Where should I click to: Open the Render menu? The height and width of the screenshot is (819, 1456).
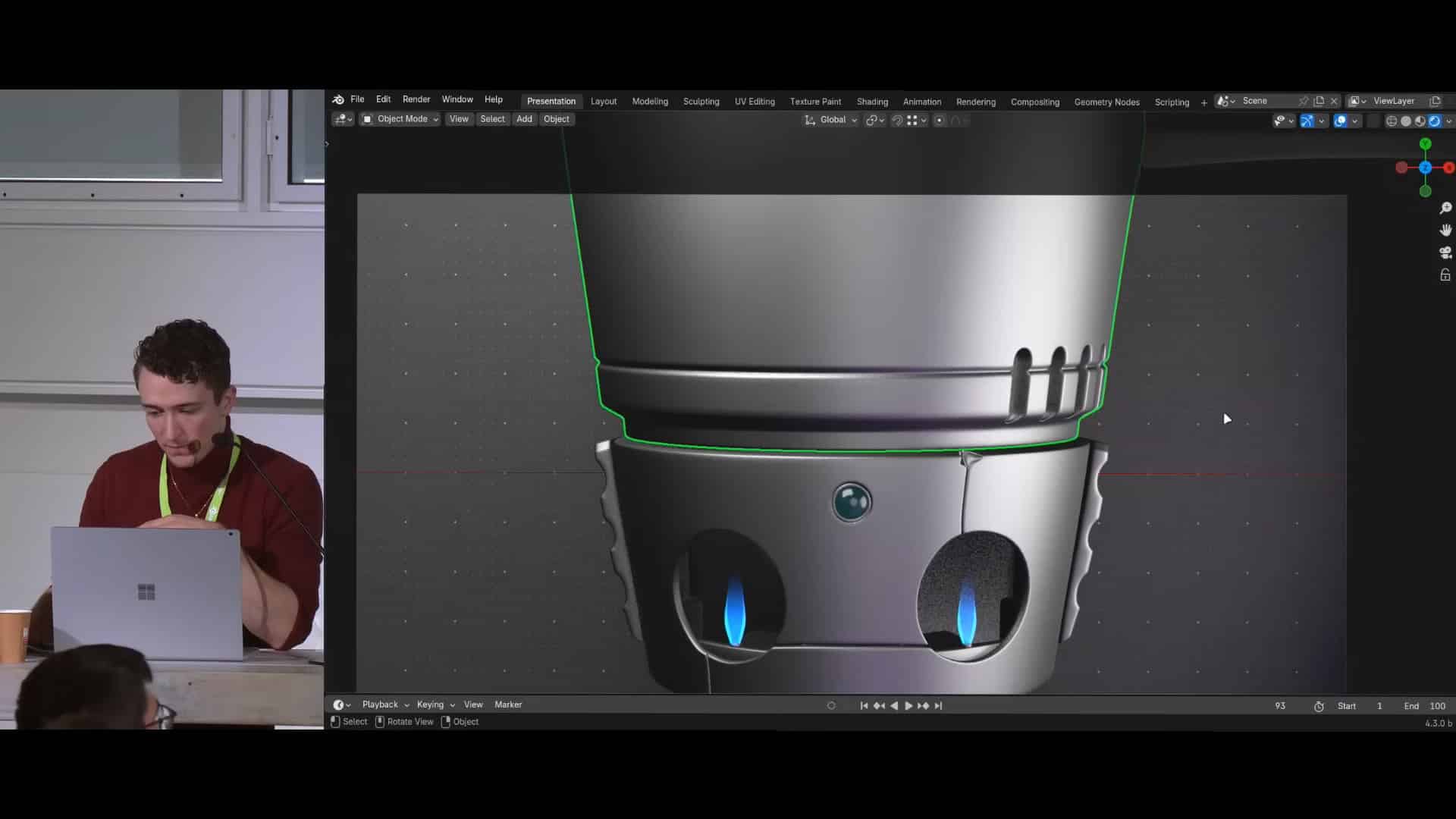pos(416,99)
